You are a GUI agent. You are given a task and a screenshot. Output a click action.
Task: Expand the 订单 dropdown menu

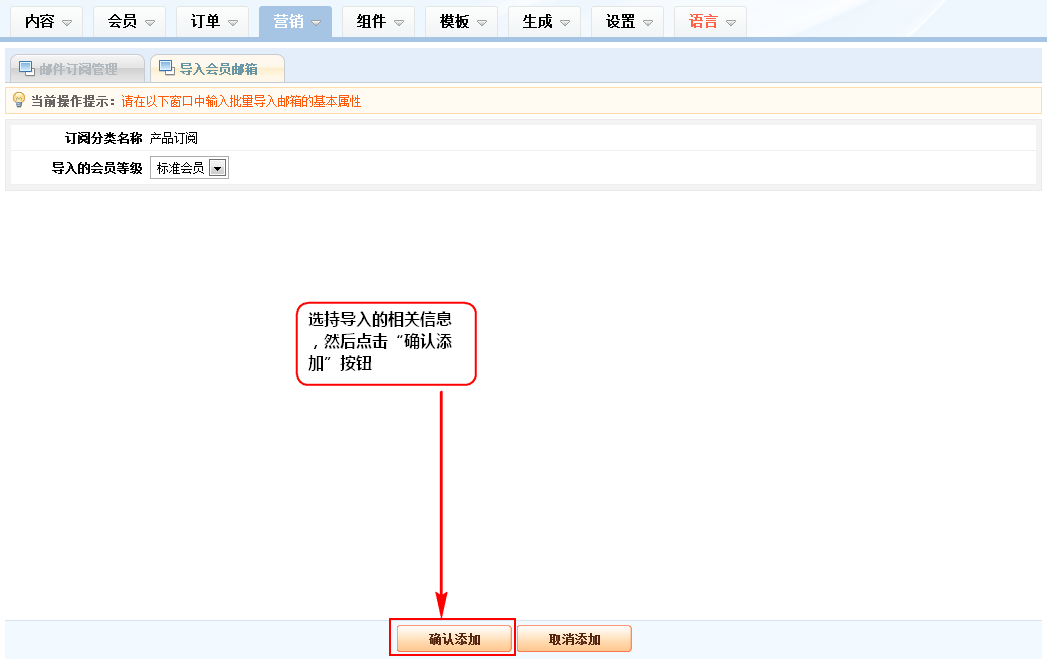[x=213, y=21]
